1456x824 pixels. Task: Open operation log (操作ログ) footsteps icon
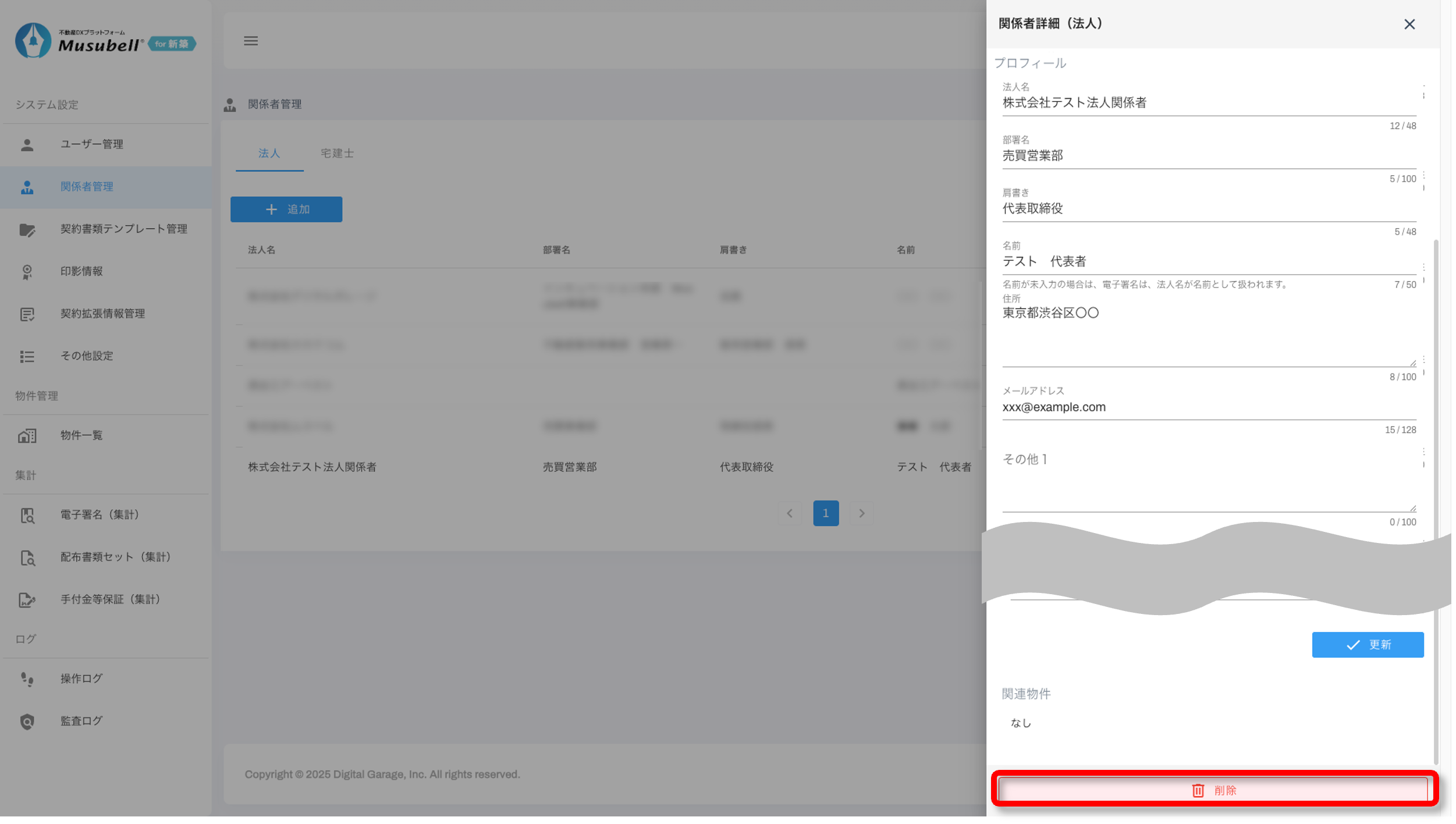click(27, 679)
